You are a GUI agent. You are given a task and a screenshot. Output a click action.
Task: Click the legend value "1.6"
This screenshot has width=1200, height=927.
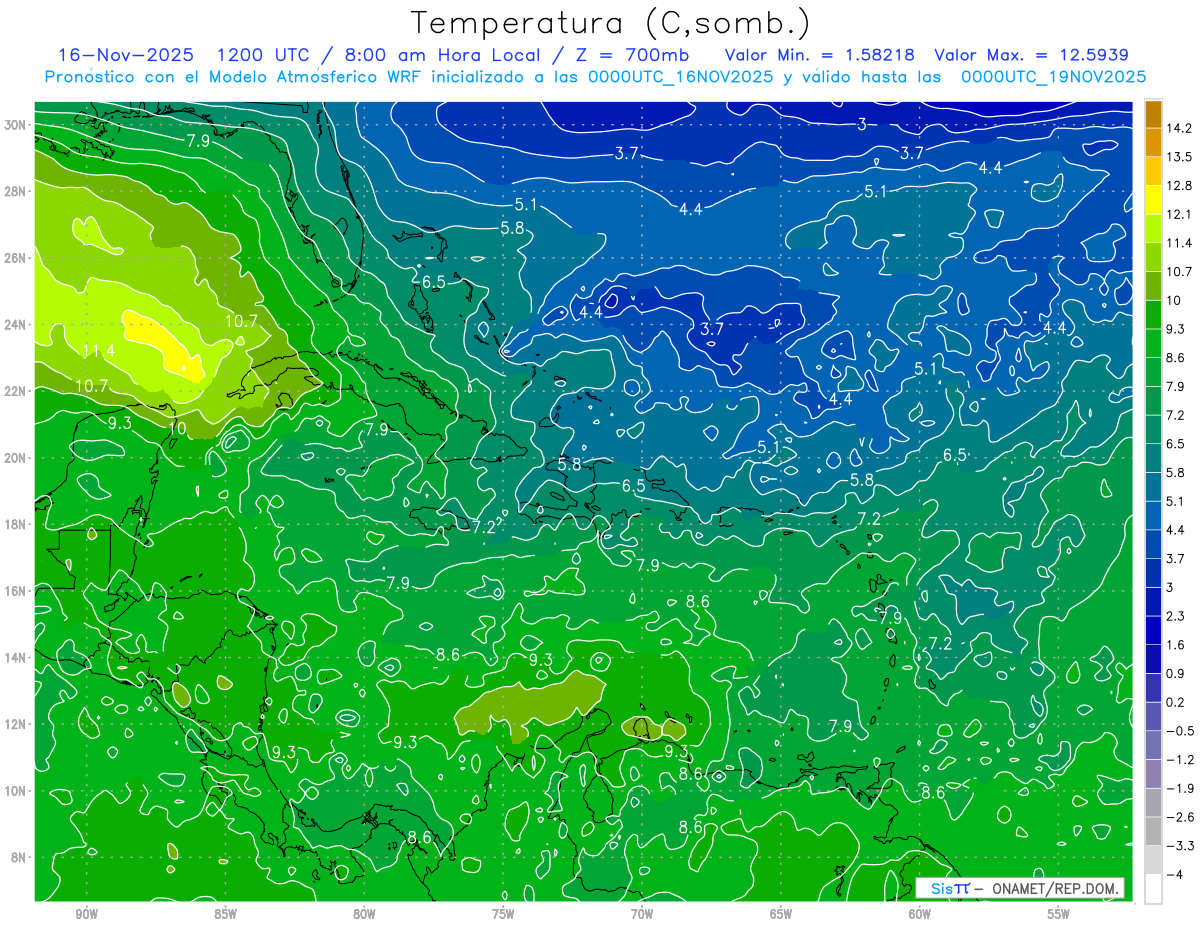click(1175, 645)
